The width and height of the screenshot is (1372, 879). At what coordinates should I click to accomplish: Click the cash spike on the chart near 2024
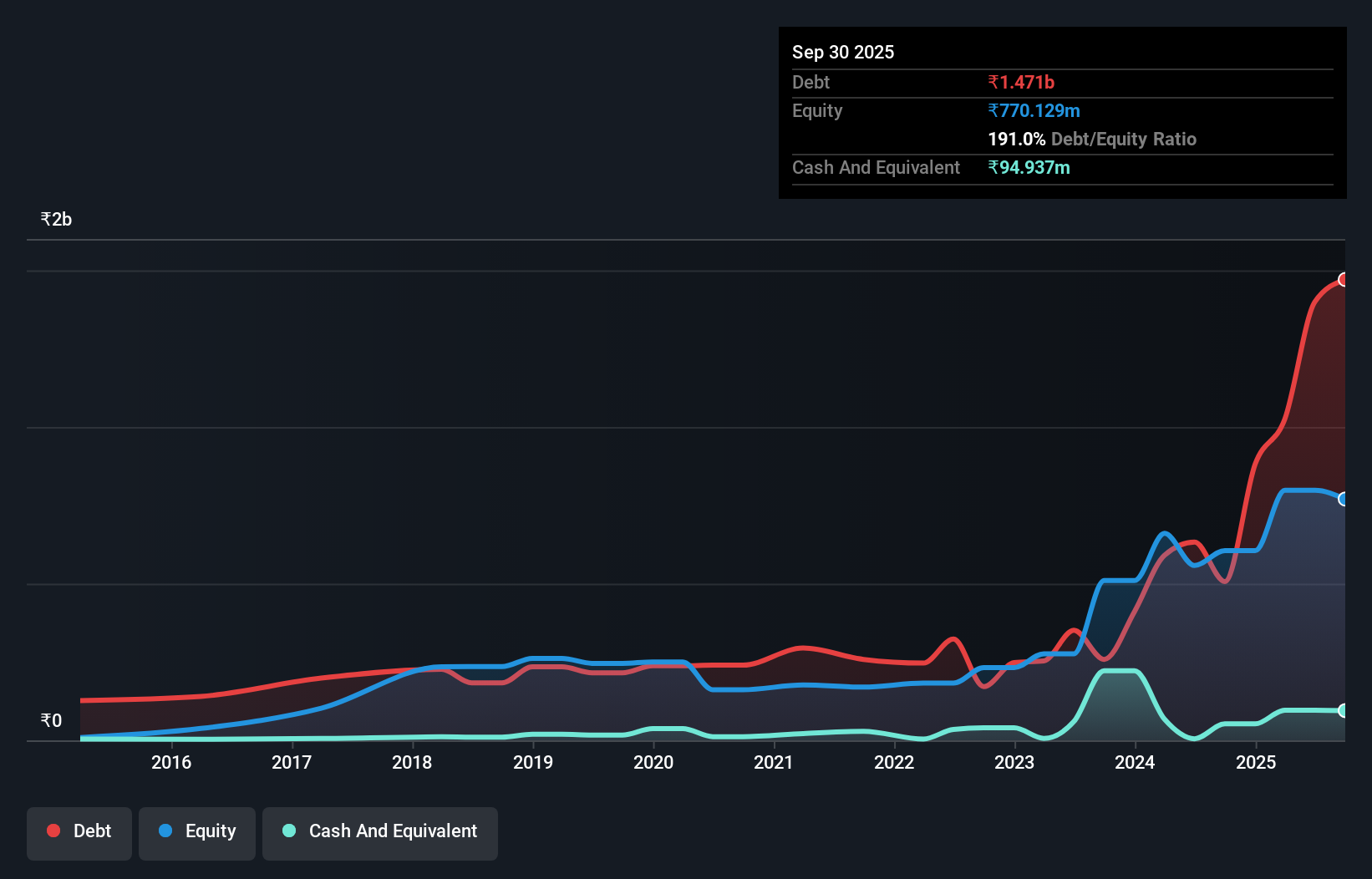(x=1120, y=671)
